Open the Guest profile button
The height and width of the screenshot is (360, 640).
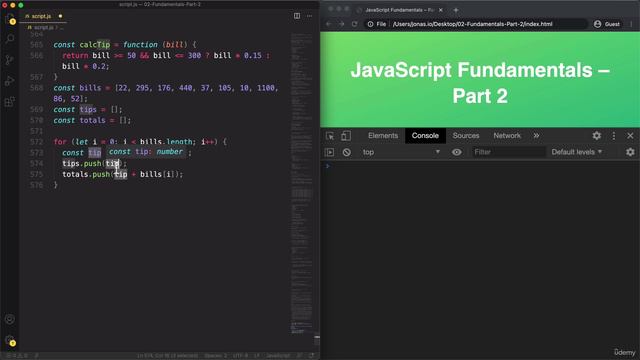click(607, 24)
